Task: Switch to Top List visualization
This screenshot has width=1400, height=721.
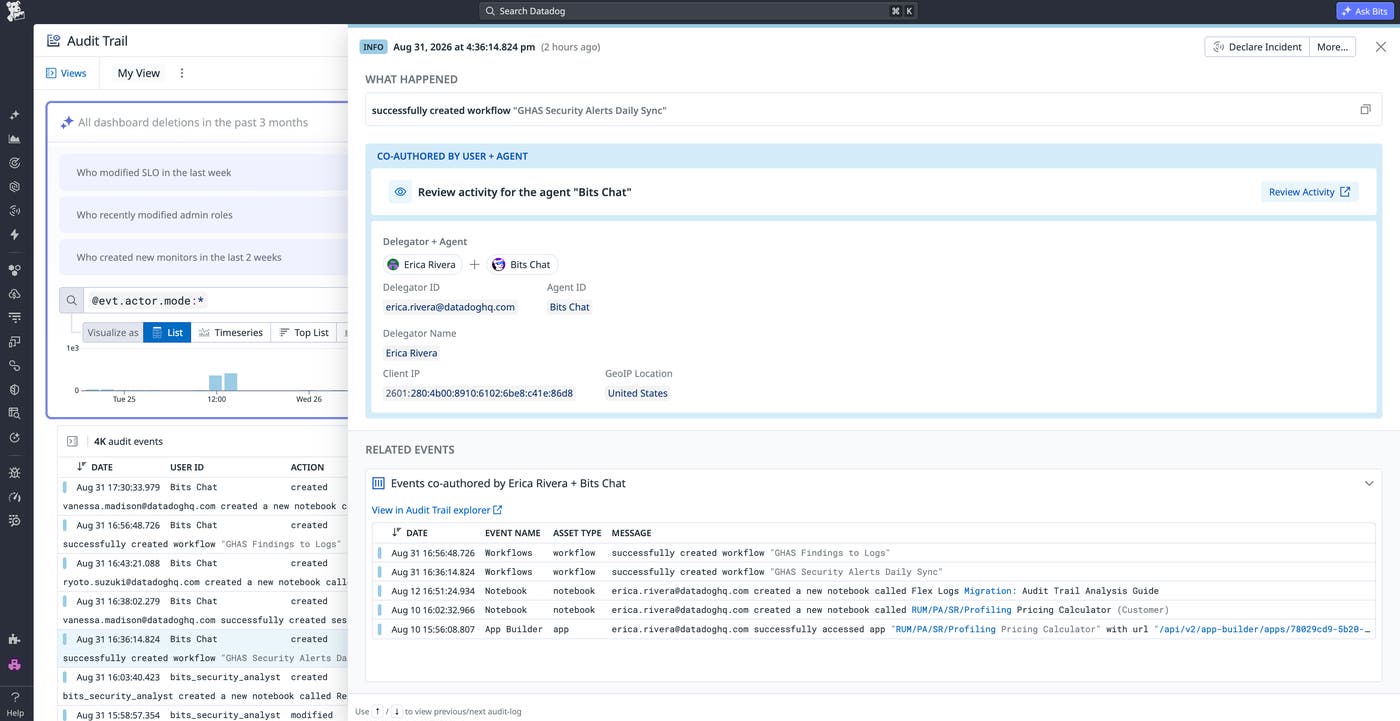Action: (x=304, y=332)
